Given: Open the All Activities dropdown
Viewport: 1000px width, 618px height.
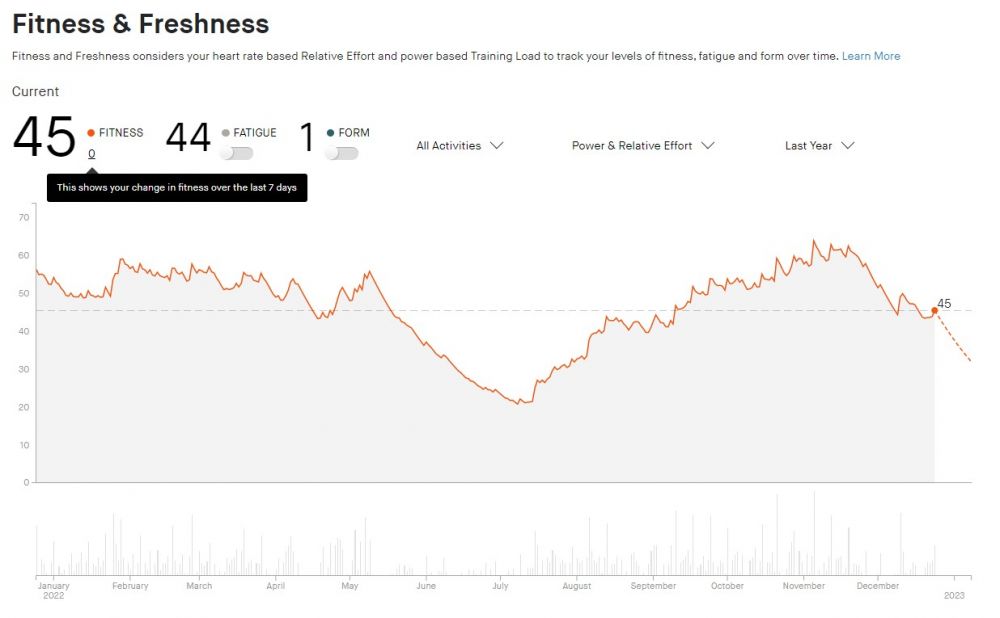Looking at the screenshot, I should point(459,146).
